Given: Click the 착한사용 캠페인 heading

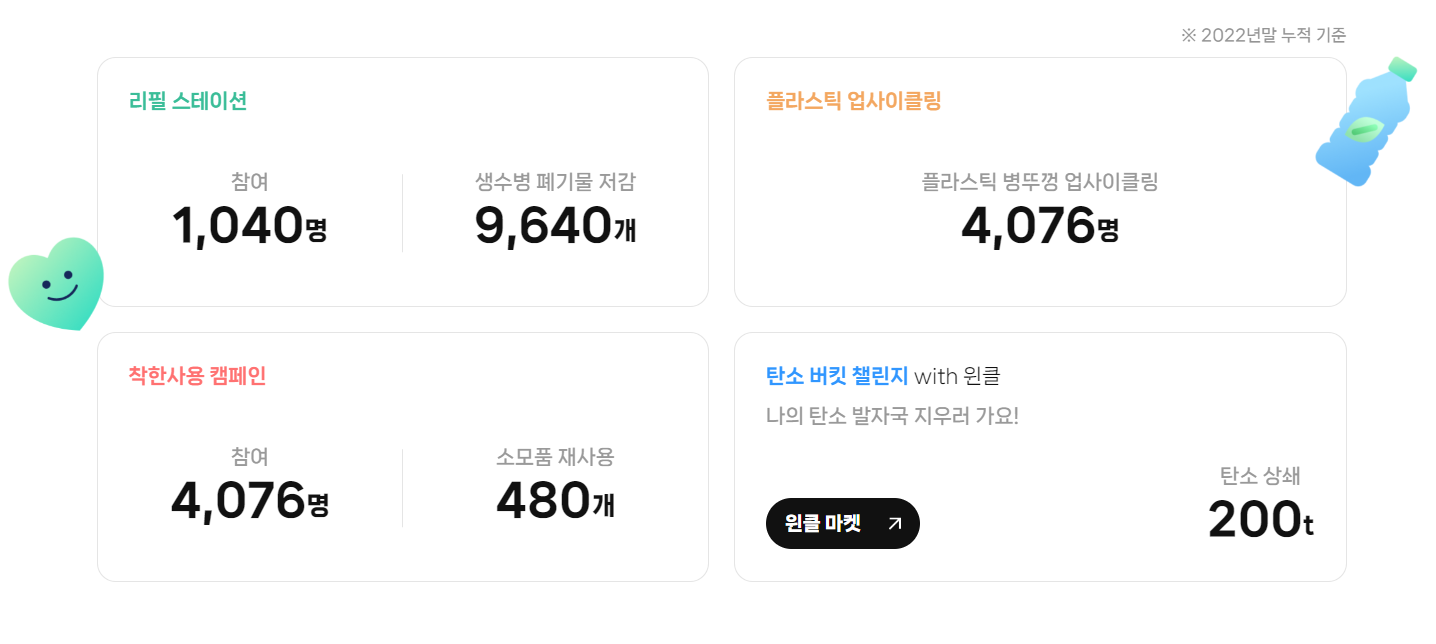Looking at the screenshot, I should coord(197,376).
